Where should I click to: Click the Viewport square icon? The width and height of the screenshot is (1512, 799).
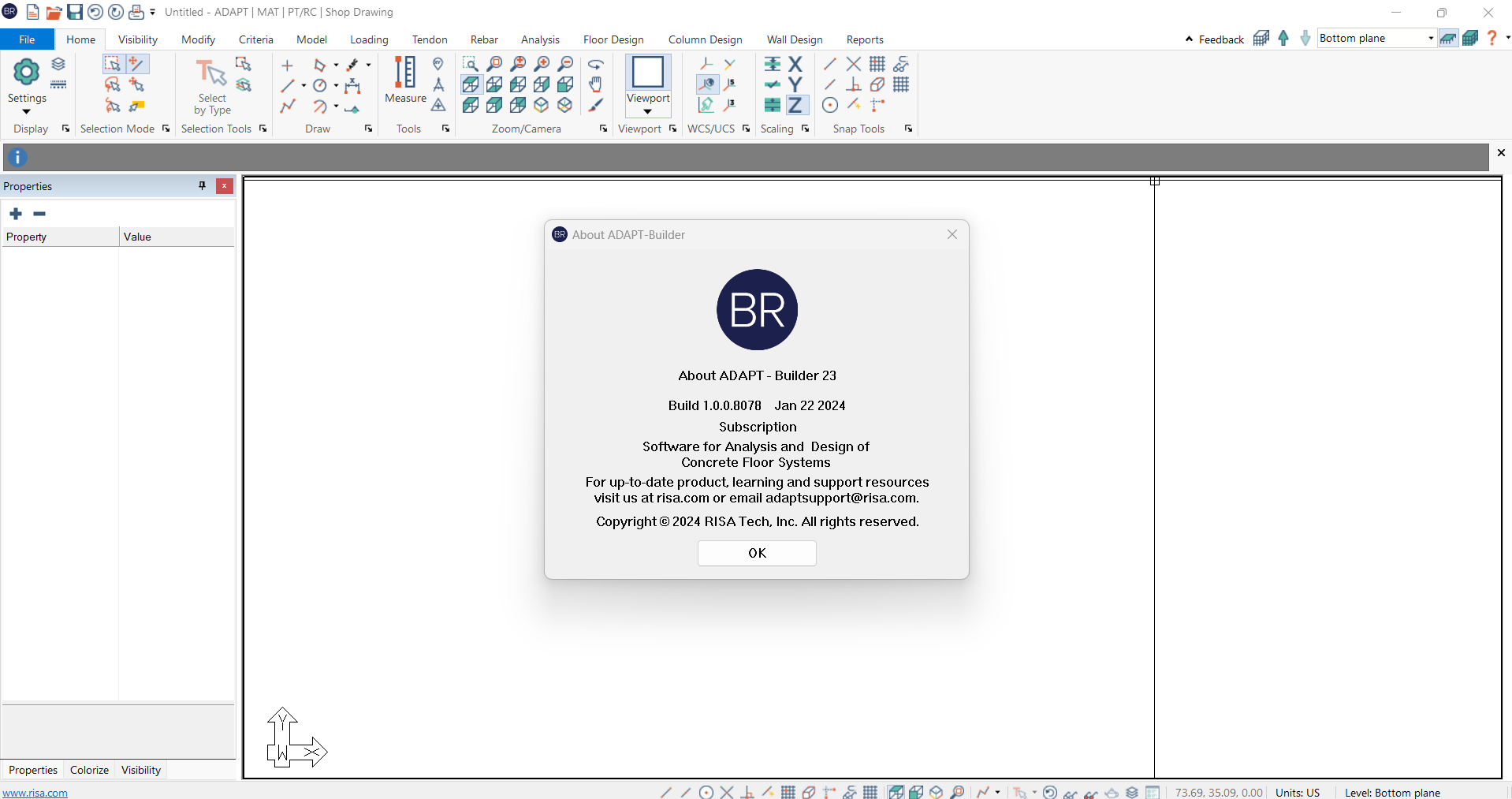click(648, 72)
